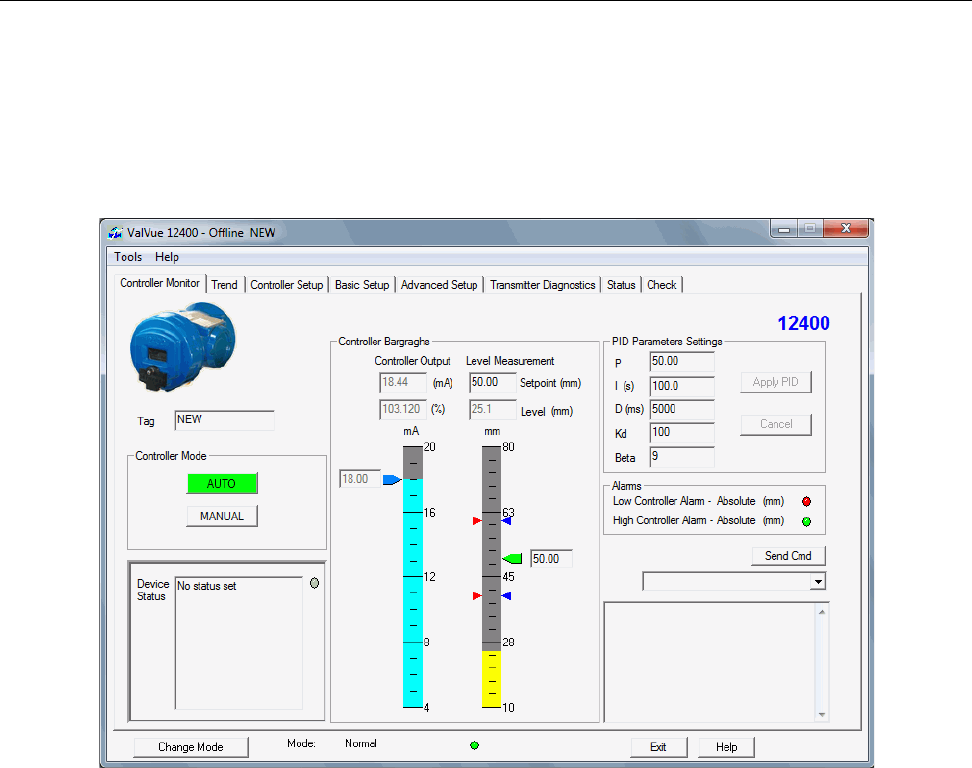Click the 18.00 output pointer value box

click(x=360, y=479)
